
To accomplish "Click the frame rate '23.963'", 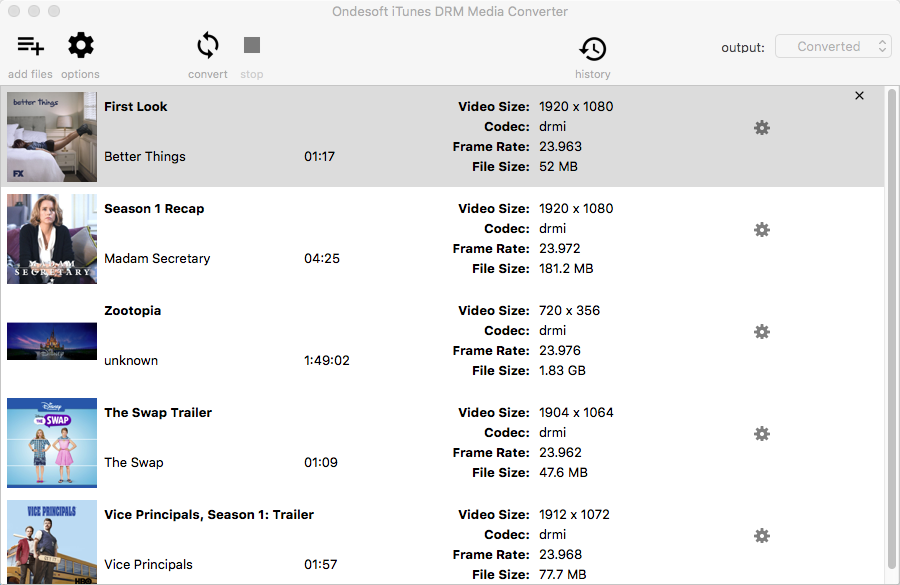I will click(x=560, y=147).
